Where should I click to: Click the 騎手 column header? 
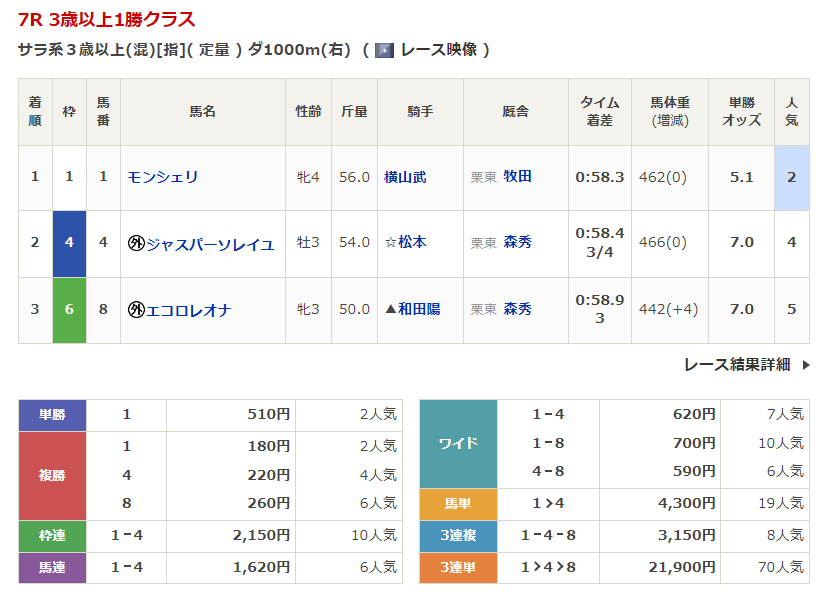pyautogui.click(x=420, y=112)
